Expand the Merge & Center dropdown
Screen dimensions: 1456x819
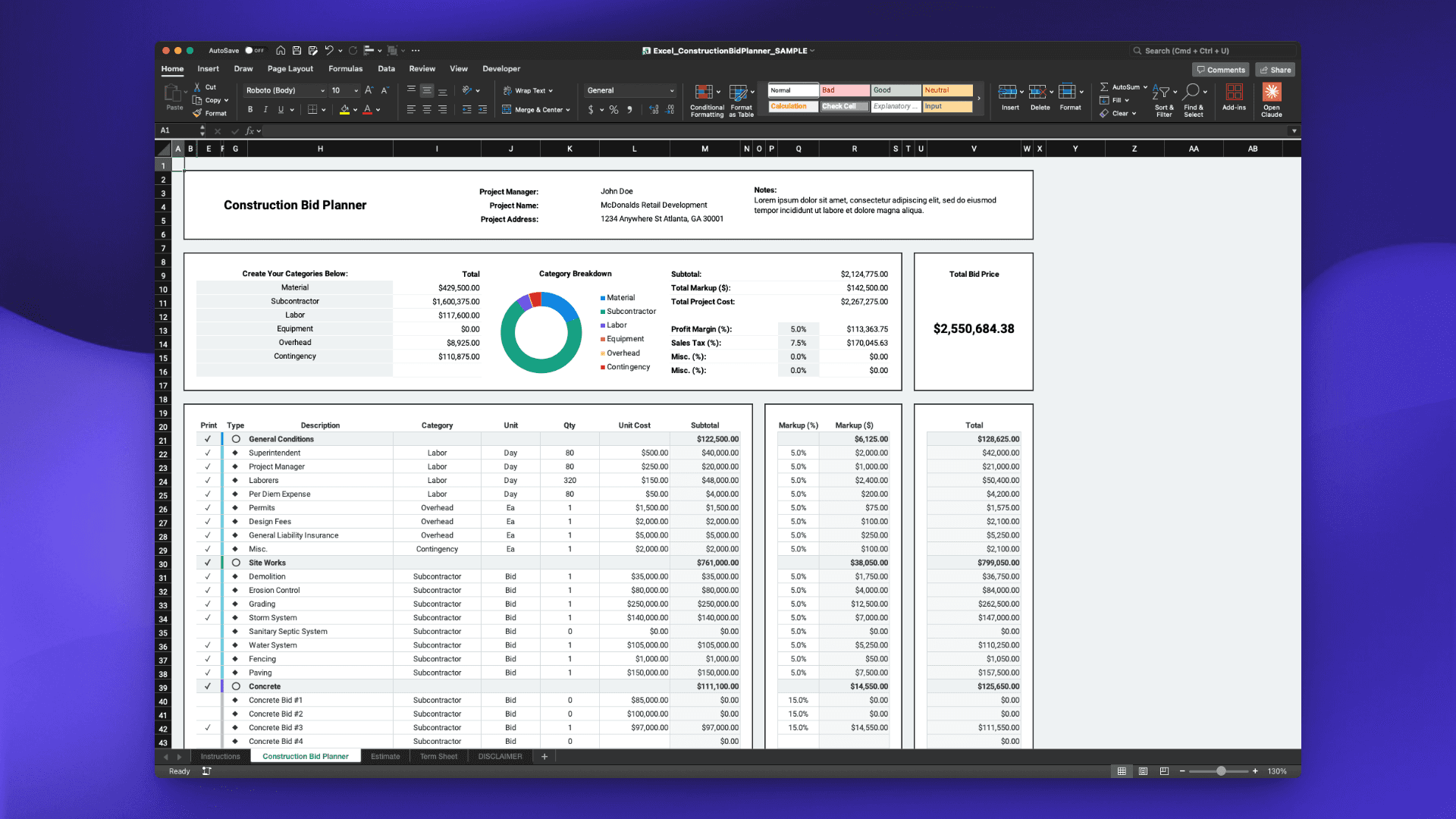(x=568, y=110)
